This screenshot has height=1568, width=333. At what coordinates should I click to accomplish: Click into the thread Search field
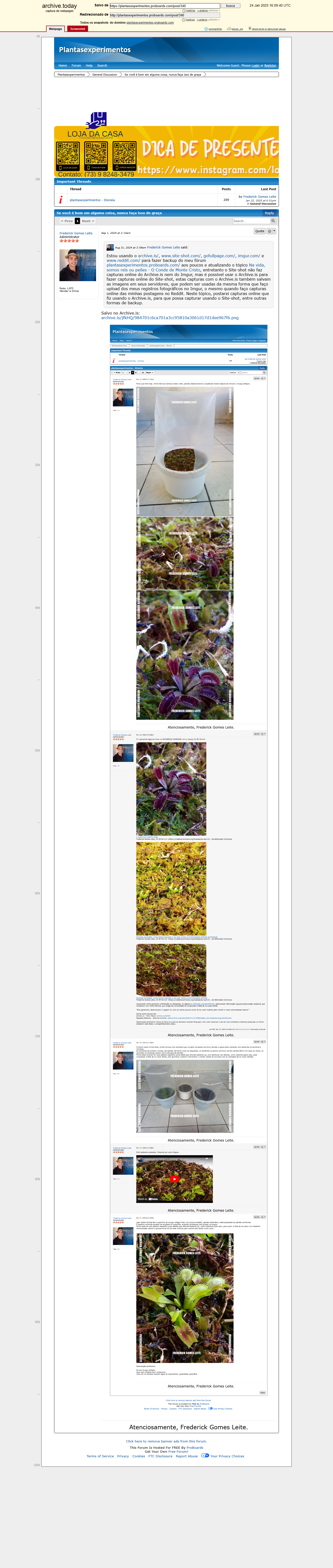251,221
